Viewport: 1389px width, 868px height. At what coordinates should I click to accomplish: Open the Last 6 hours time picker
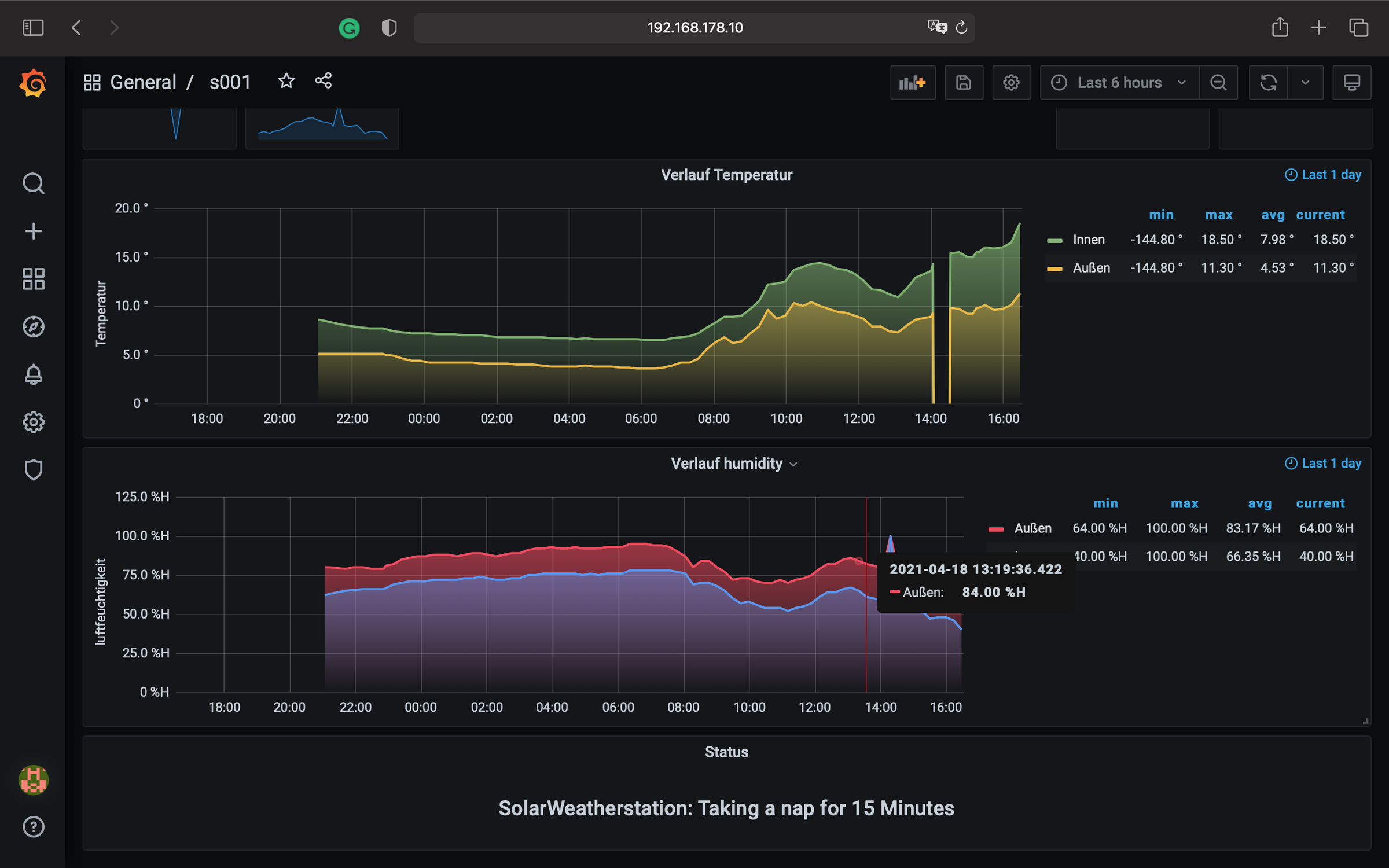point(1119,83)
